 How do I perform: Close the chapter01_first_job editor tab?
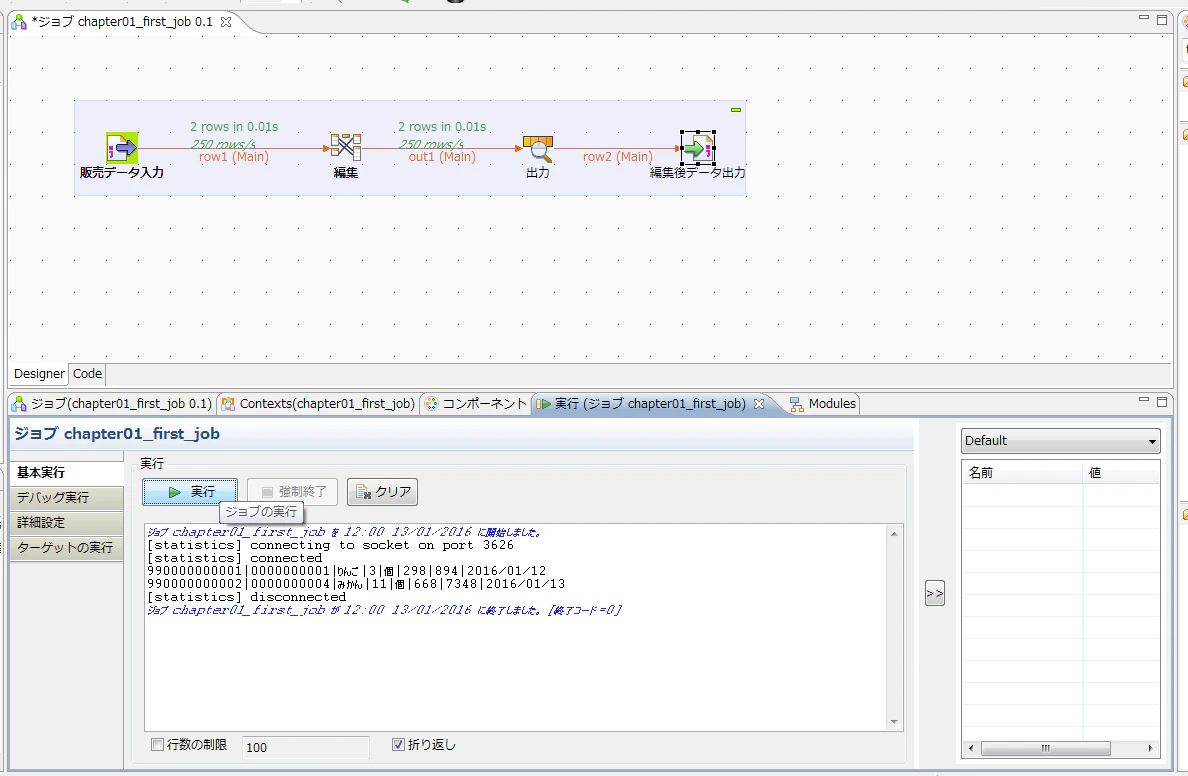pyautogui.click(x=226, y=22)
